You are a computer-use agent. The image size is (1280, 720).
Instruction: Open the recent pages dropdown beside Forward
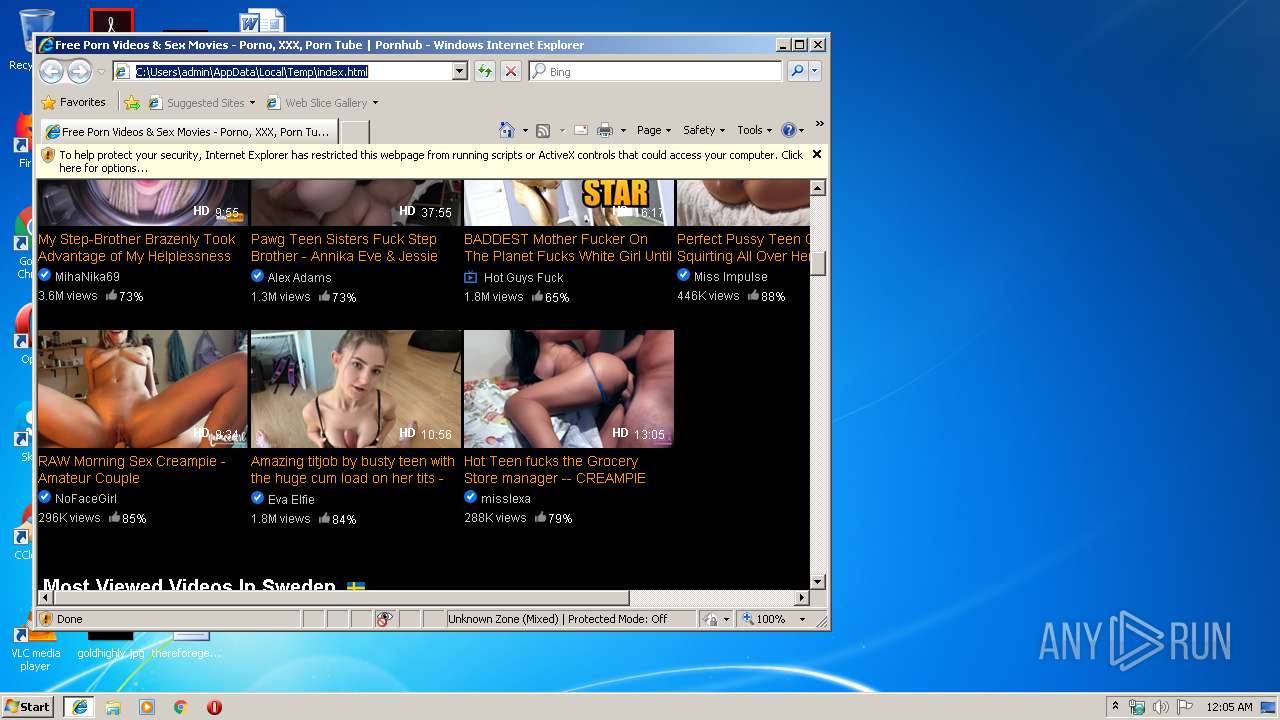pos(101,72)
